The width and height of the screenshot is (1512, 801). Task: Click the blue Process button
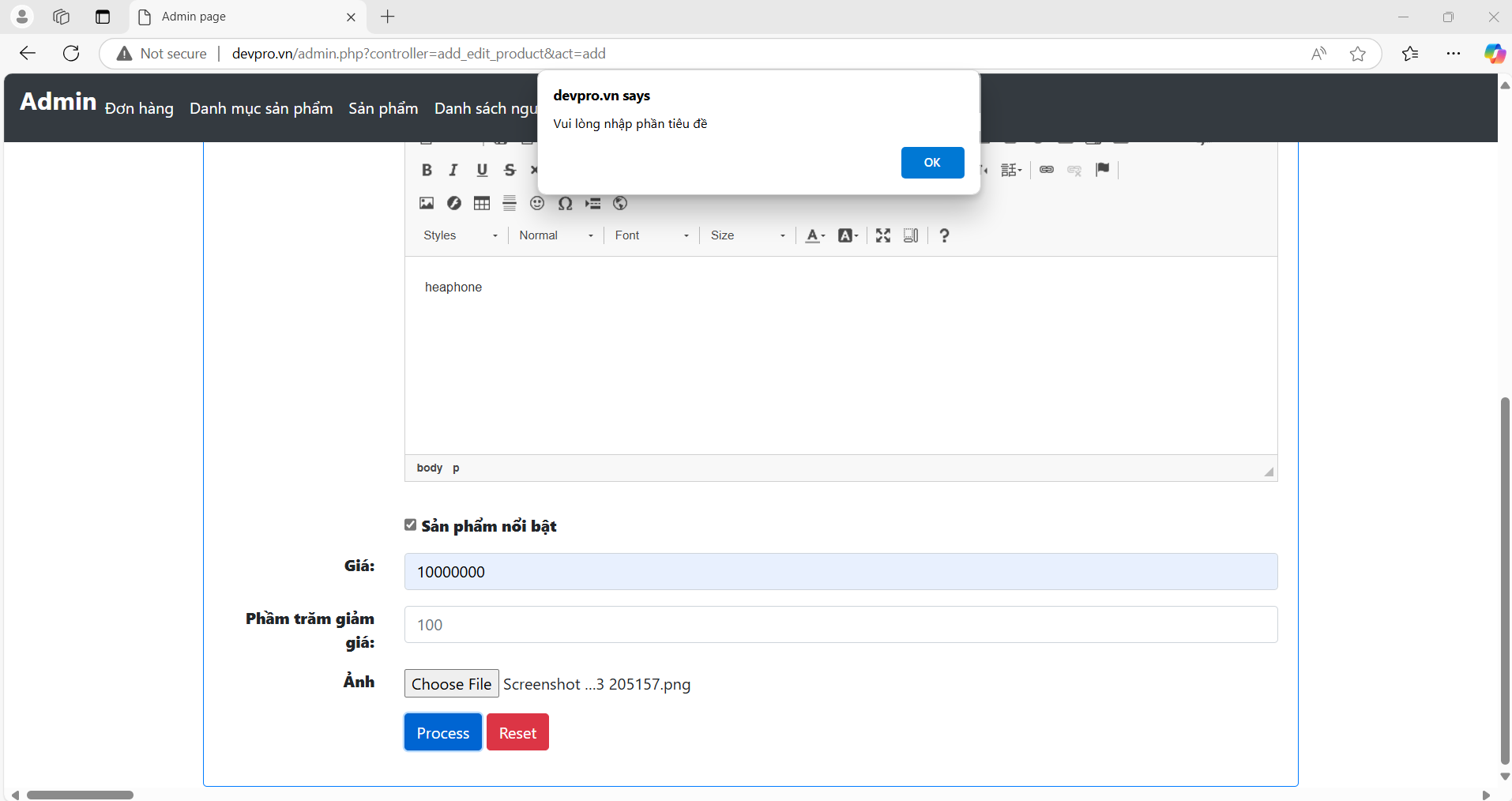tap(442, 733)
